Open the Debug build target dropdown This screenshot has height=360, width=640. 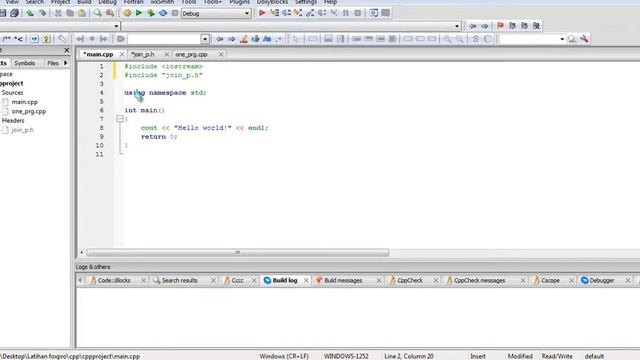tap(216, 13)
